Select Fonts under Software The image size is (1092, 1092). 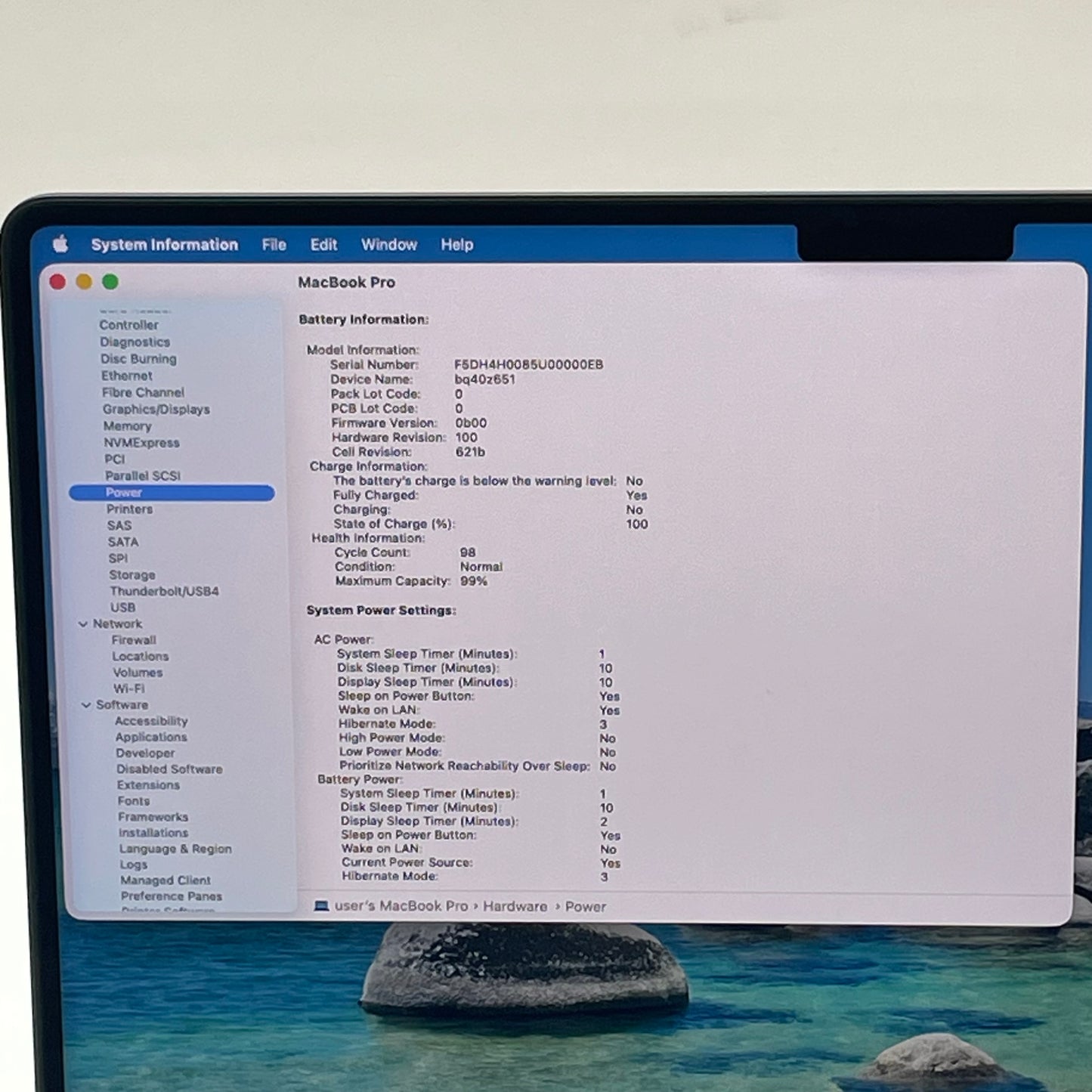click(x=134, y=801)
